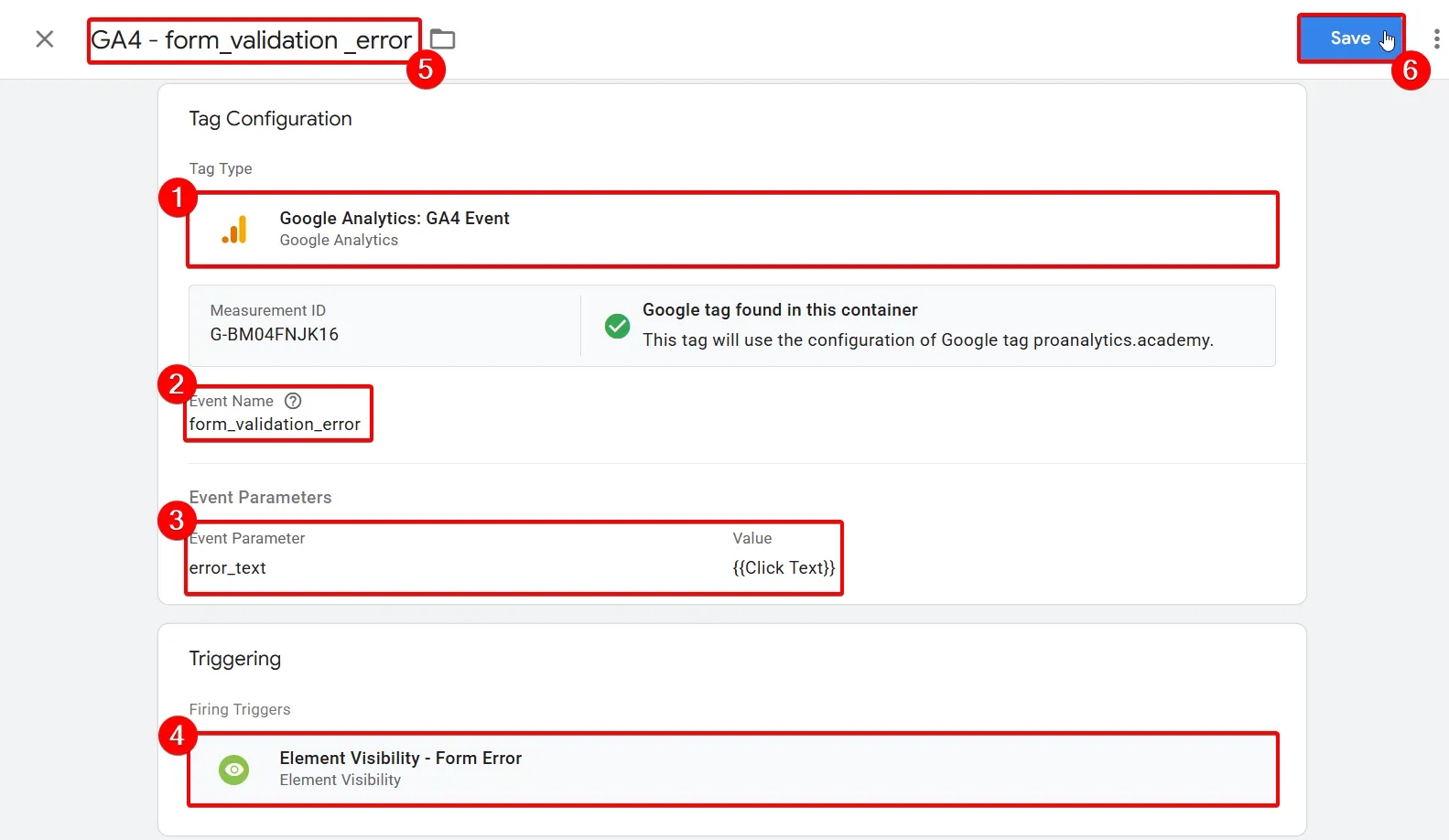Click the {{Click Text}} parameter value
The height and width of the screenshot is (840, 1449).
tap(784, 568)
